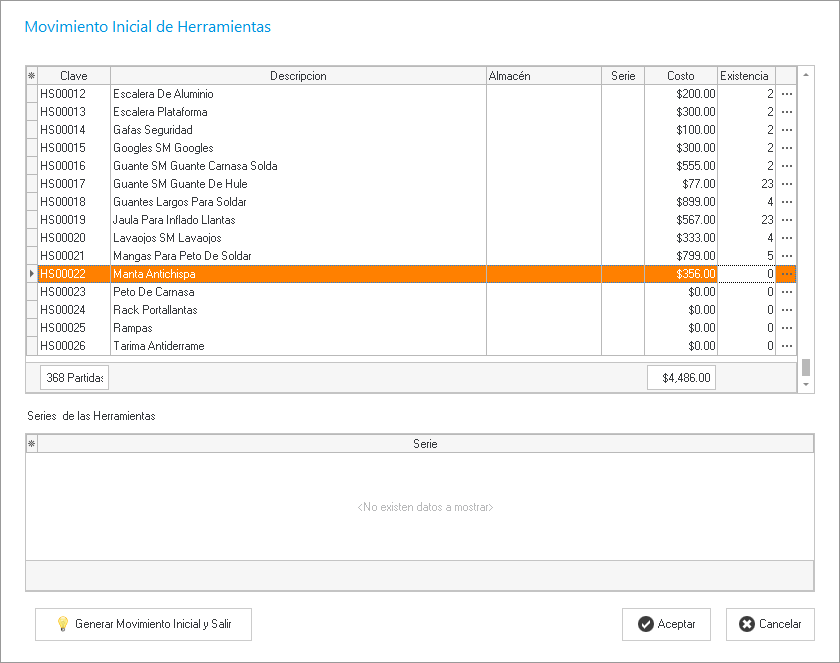The width and height of the screenshot is (840, 663).
Task: Click the Descripcion column header
Action: (298, 76)
